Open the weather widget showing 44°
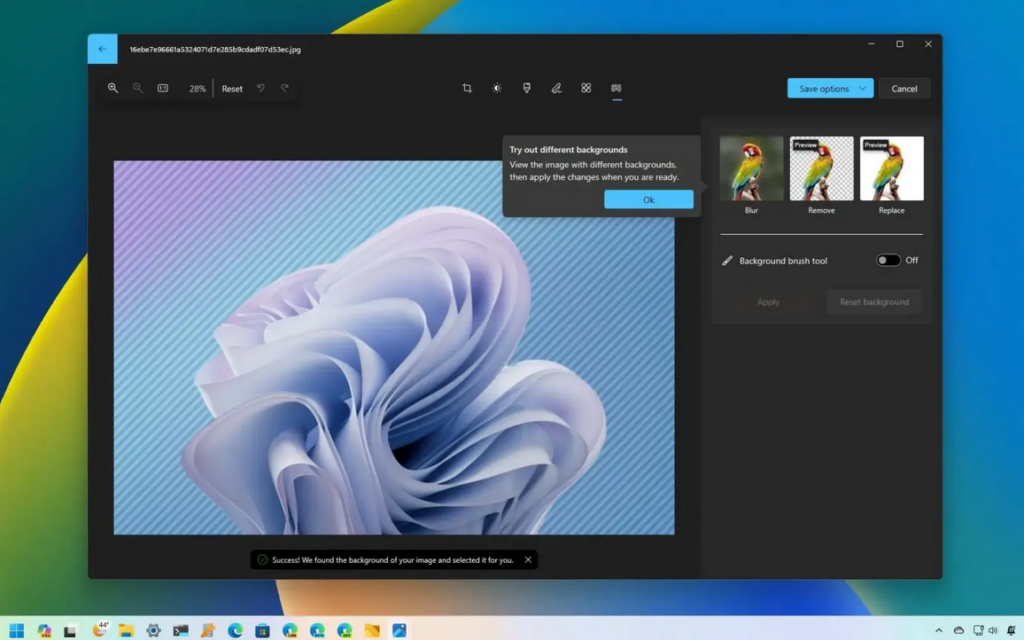Screen dimensions: 1024x640 [x=100, y=629]
